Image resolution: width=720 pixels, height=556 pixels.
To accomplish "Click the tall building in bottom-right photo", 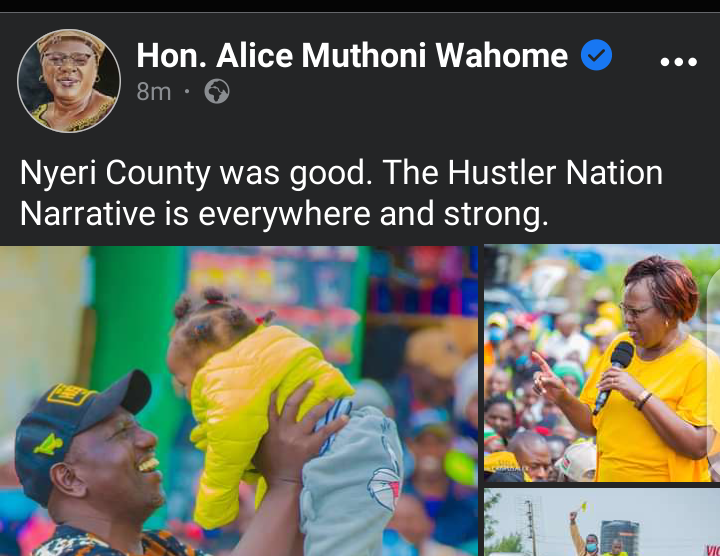I will 619,536.
